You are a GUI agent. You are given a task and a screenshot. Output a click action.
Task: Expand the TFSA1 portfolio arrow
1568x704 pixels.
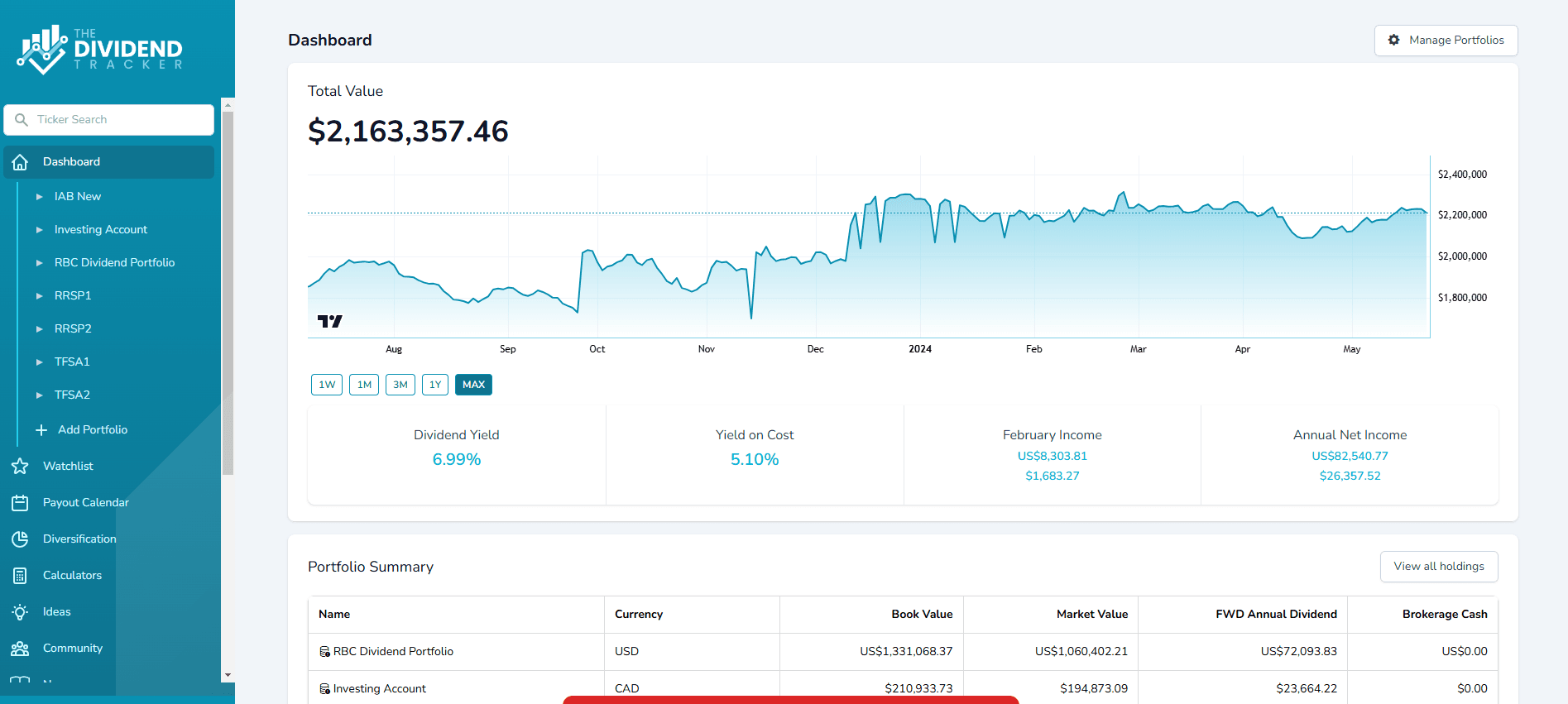pos(39,362)
